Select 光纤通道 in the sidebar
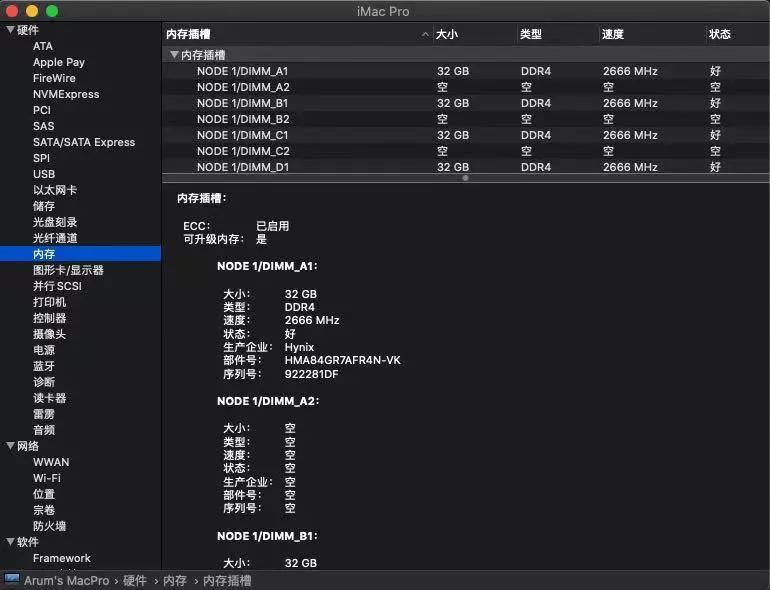This screenshot has width=770, height=590. [55, 238]
